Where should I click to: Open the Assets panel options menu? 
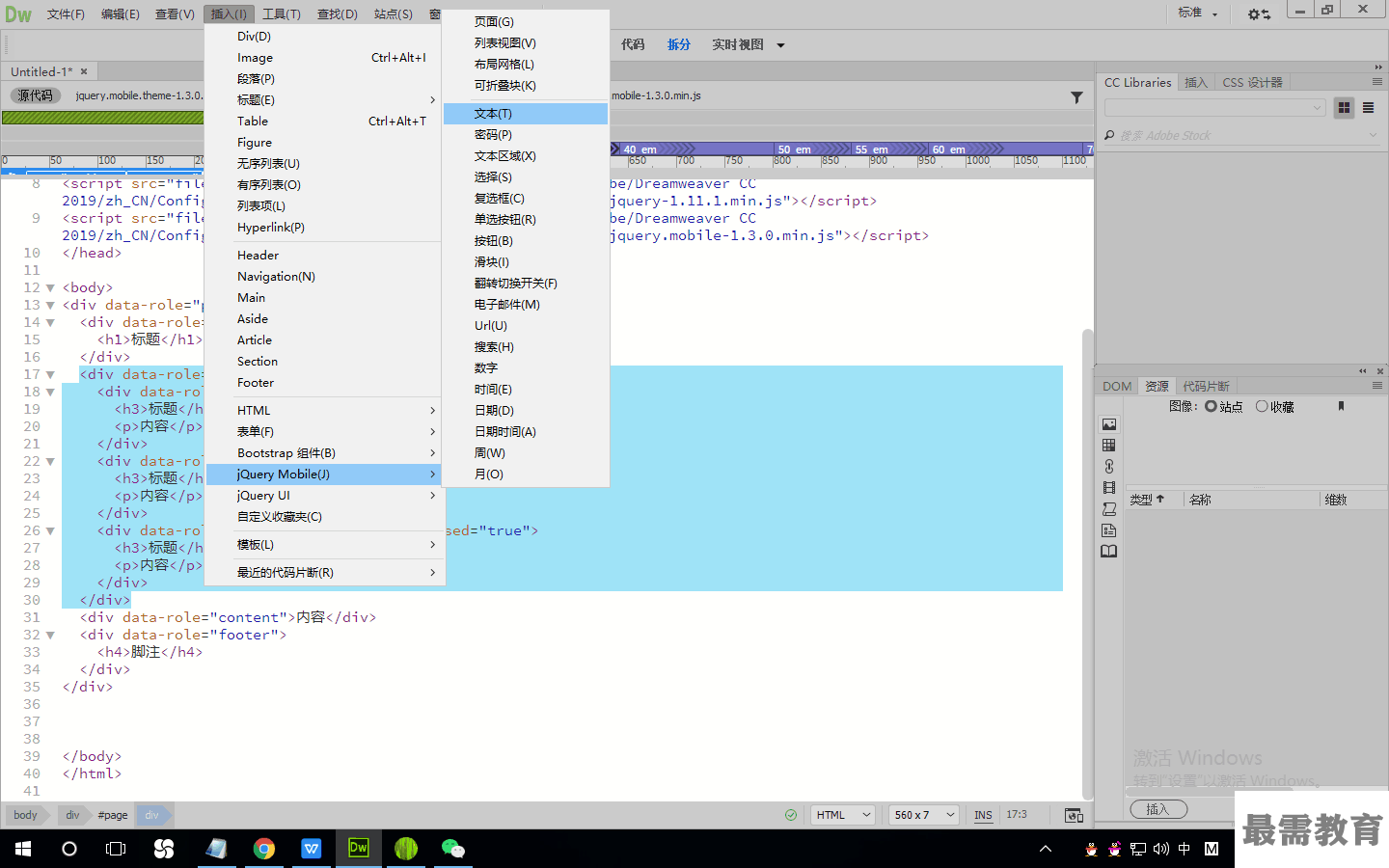pyautogui.click(x=1377, y=385)
